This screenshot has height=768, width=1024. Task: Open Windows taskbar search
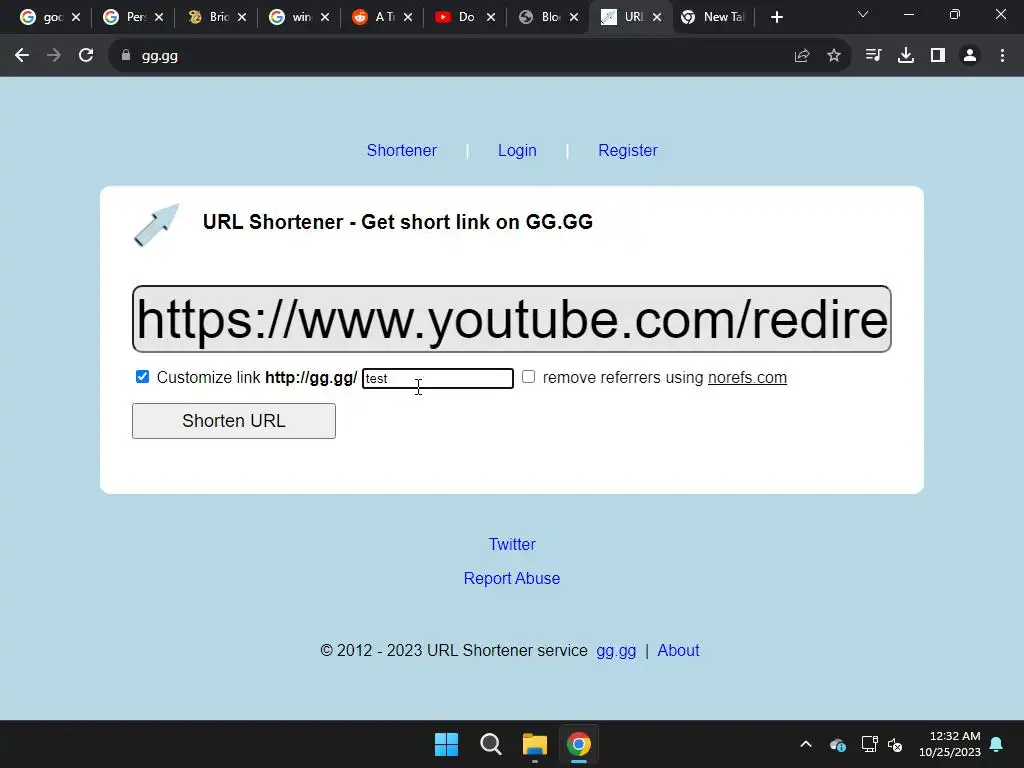click(490, 744)
